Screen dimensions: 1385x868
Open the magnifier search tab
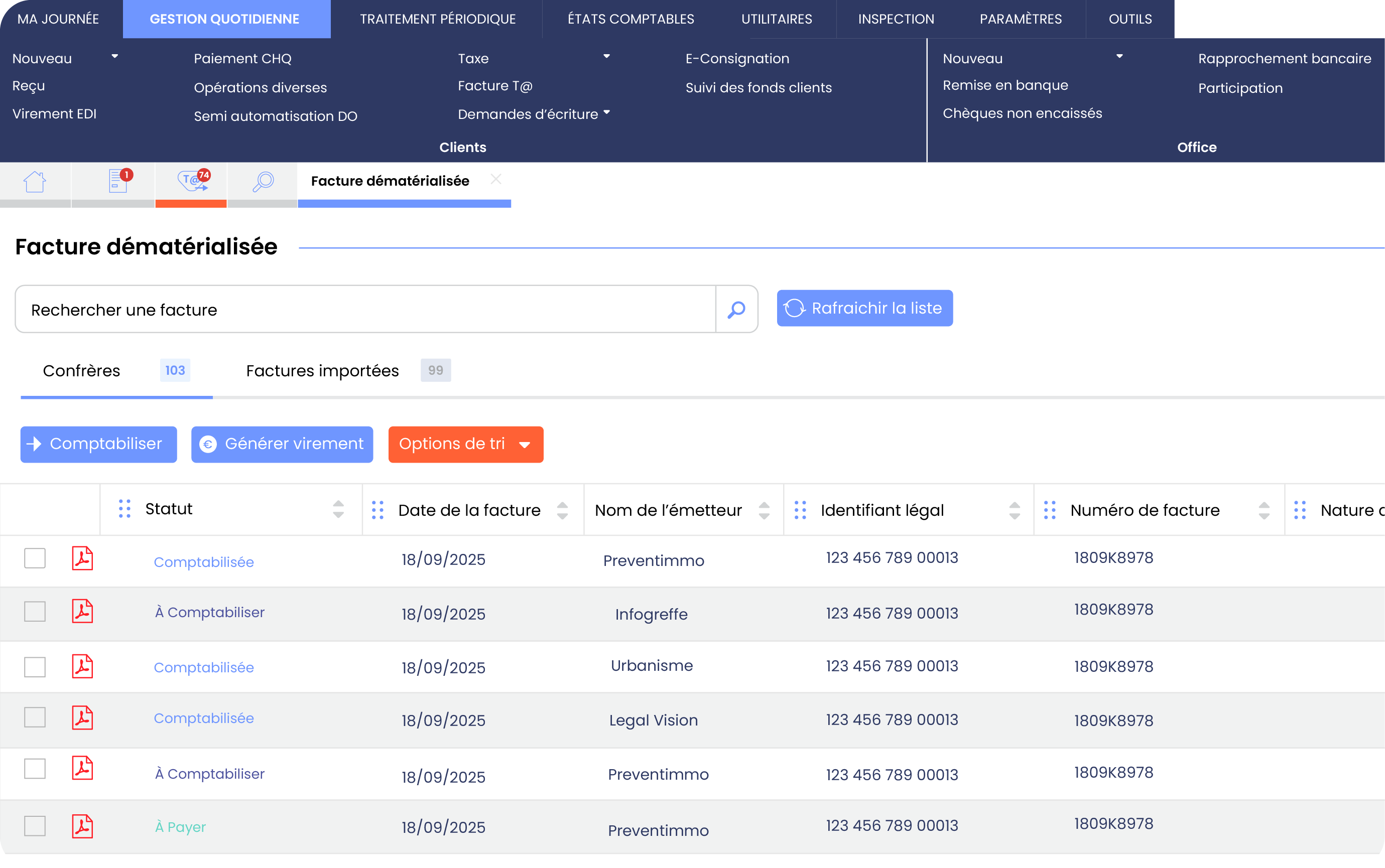(263, 182)
